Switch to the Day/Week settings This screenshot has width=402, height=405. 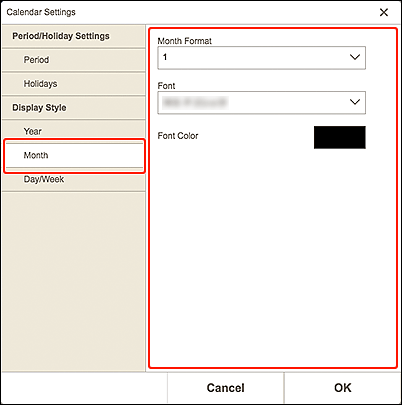[74, 180]
